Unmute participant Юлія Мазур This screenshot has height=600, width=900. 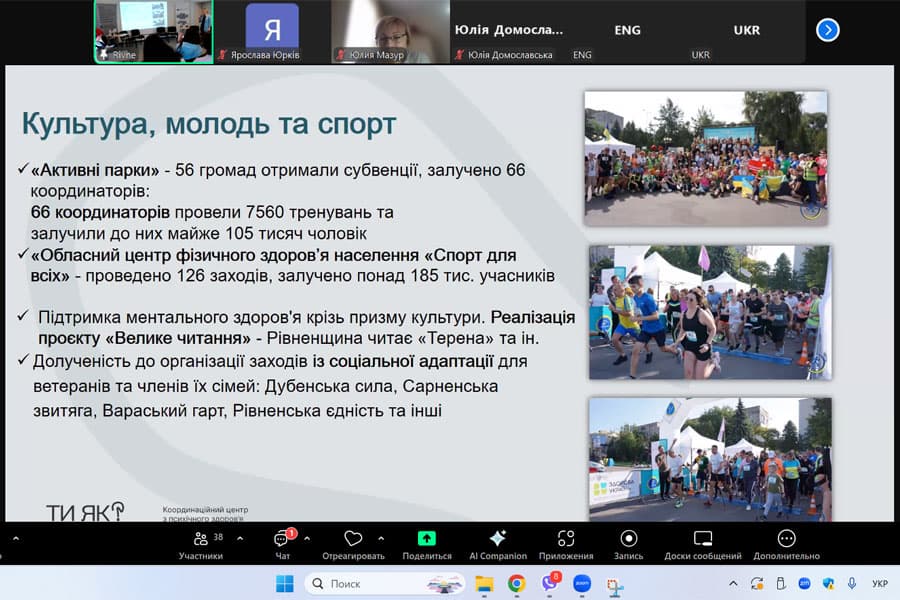(x=340, y=54)
